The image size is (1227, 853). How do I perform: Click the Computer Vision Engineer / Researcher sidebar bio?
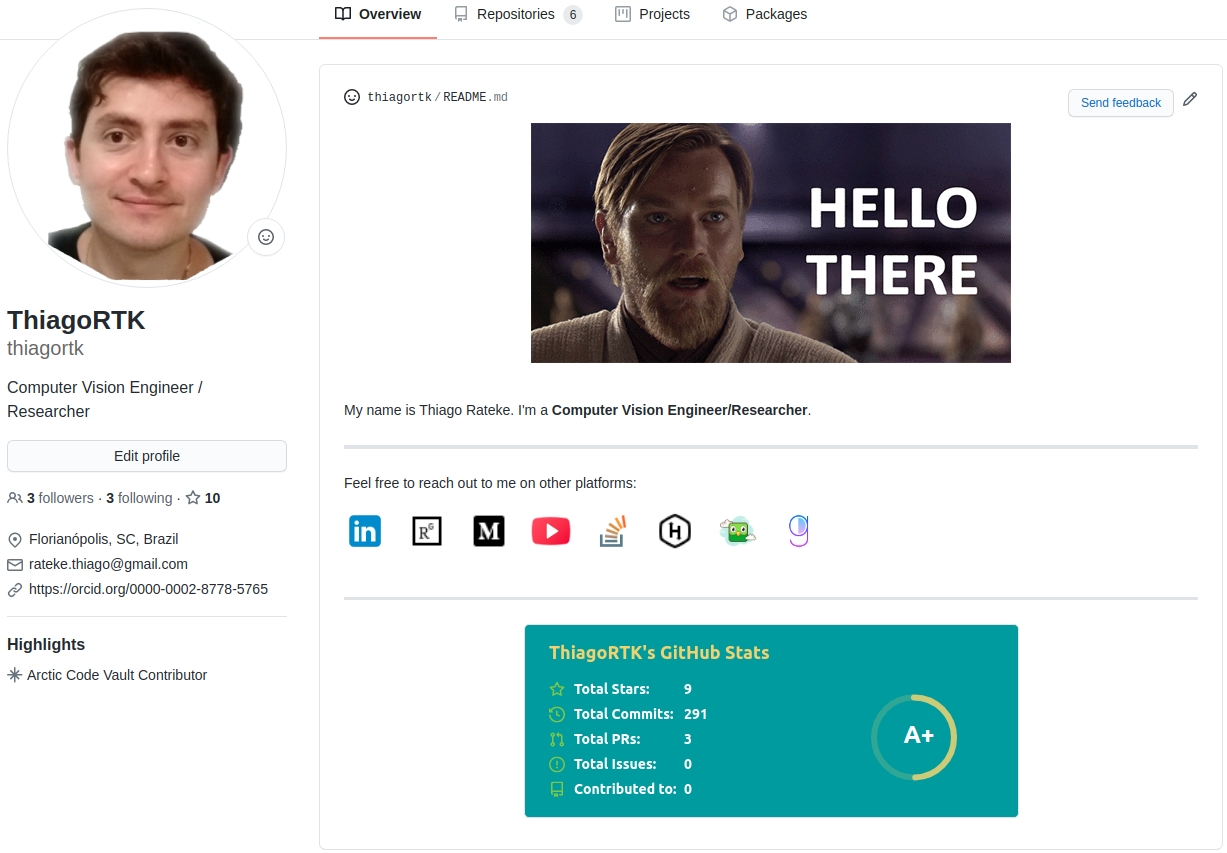point(105,399)
